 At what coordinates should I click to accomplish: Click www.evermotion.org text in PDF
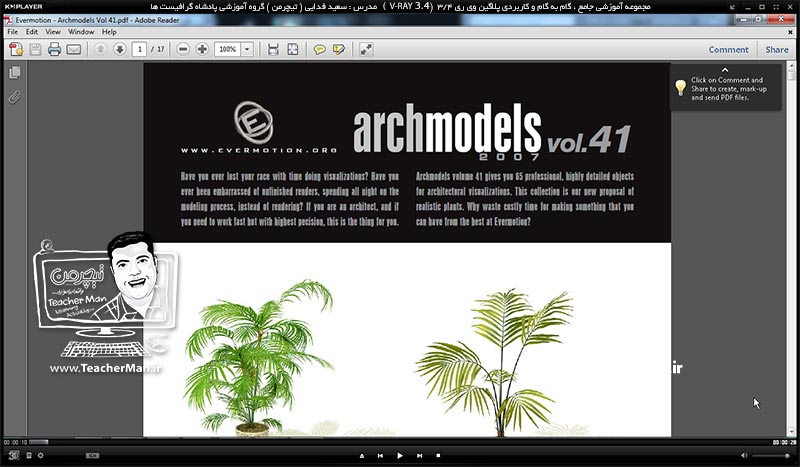pyautogui.click(x=259, y=150)
